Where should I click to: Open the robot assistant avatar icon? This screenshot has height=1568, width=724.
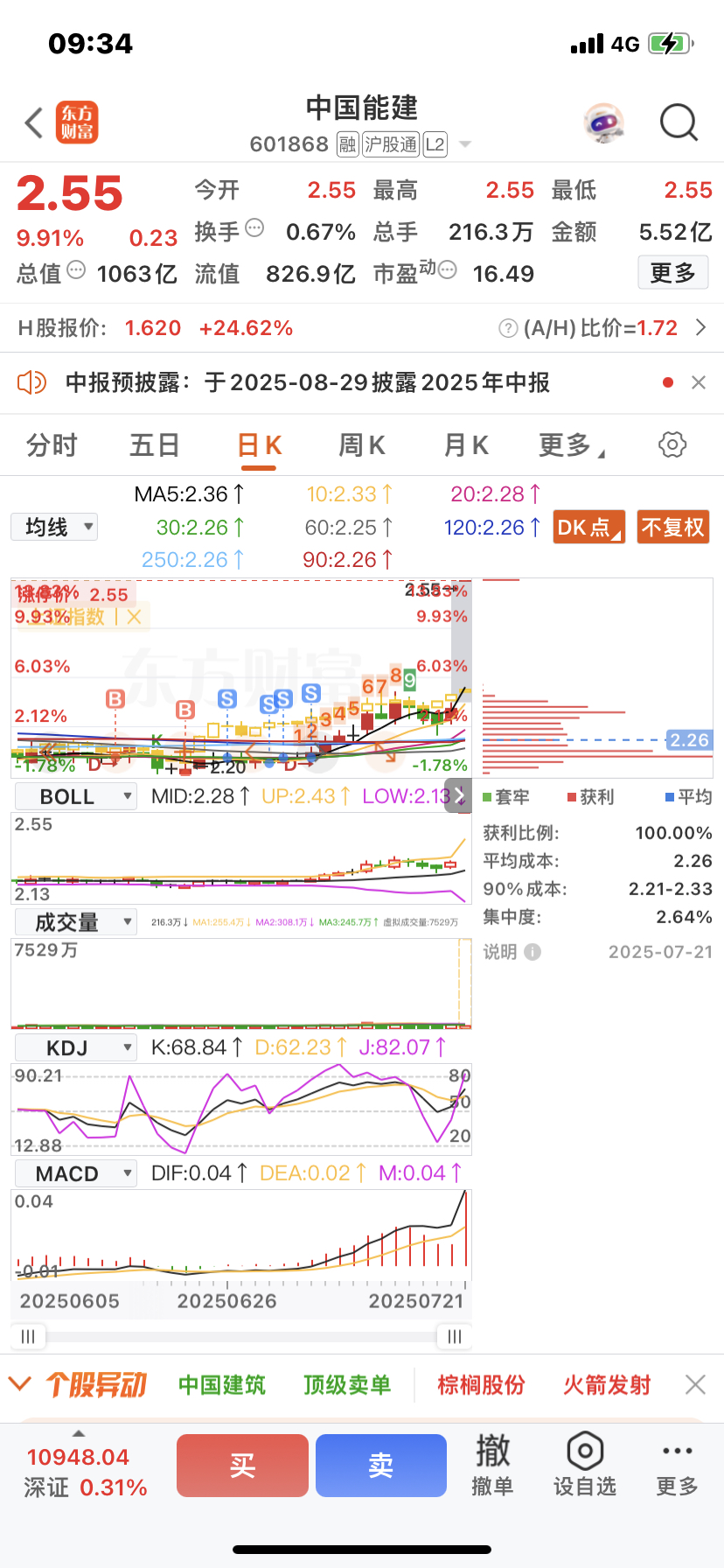604,123
